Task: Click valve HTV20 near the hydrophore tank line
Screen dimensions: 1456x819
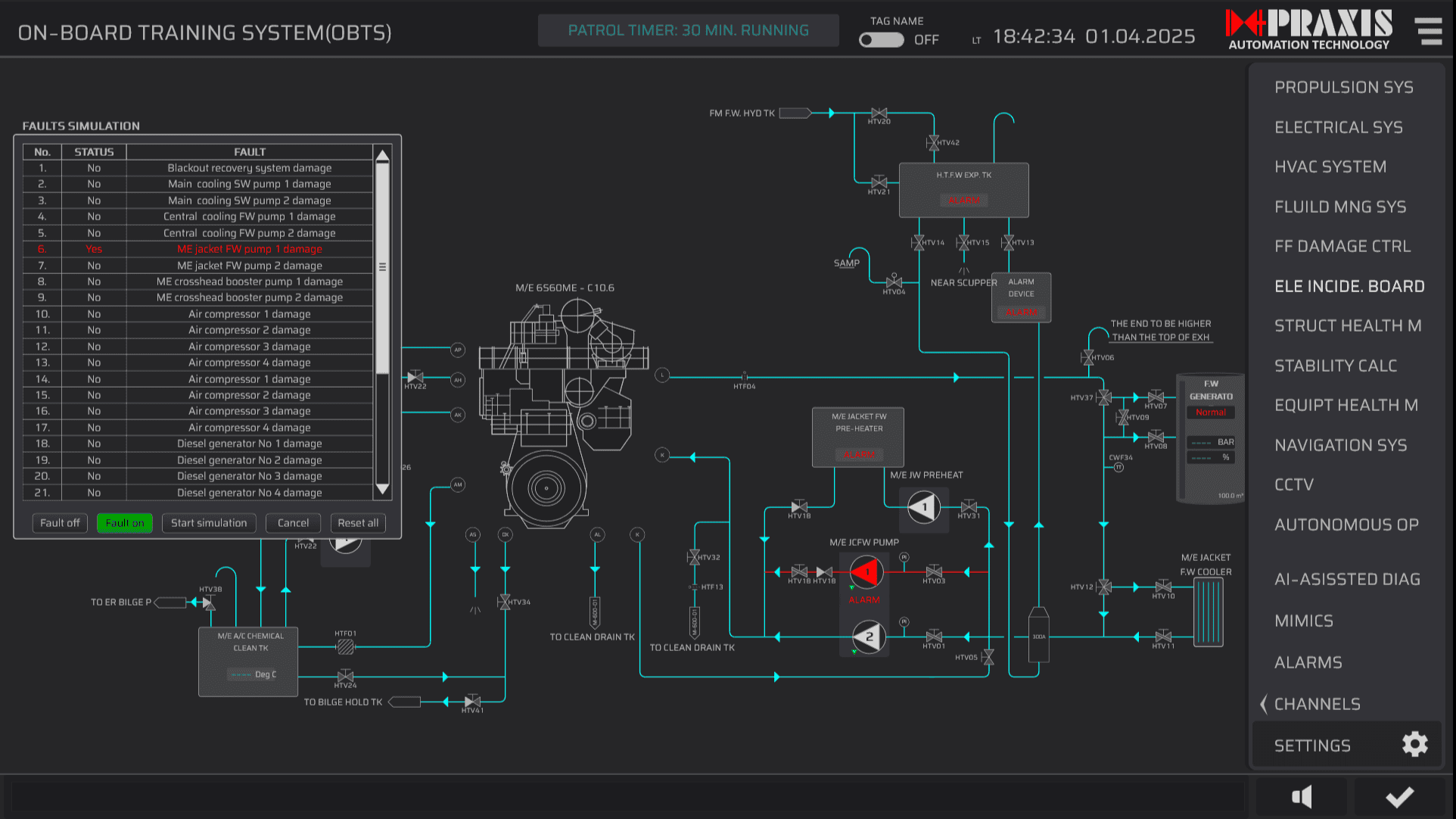Action: [879, 113]
